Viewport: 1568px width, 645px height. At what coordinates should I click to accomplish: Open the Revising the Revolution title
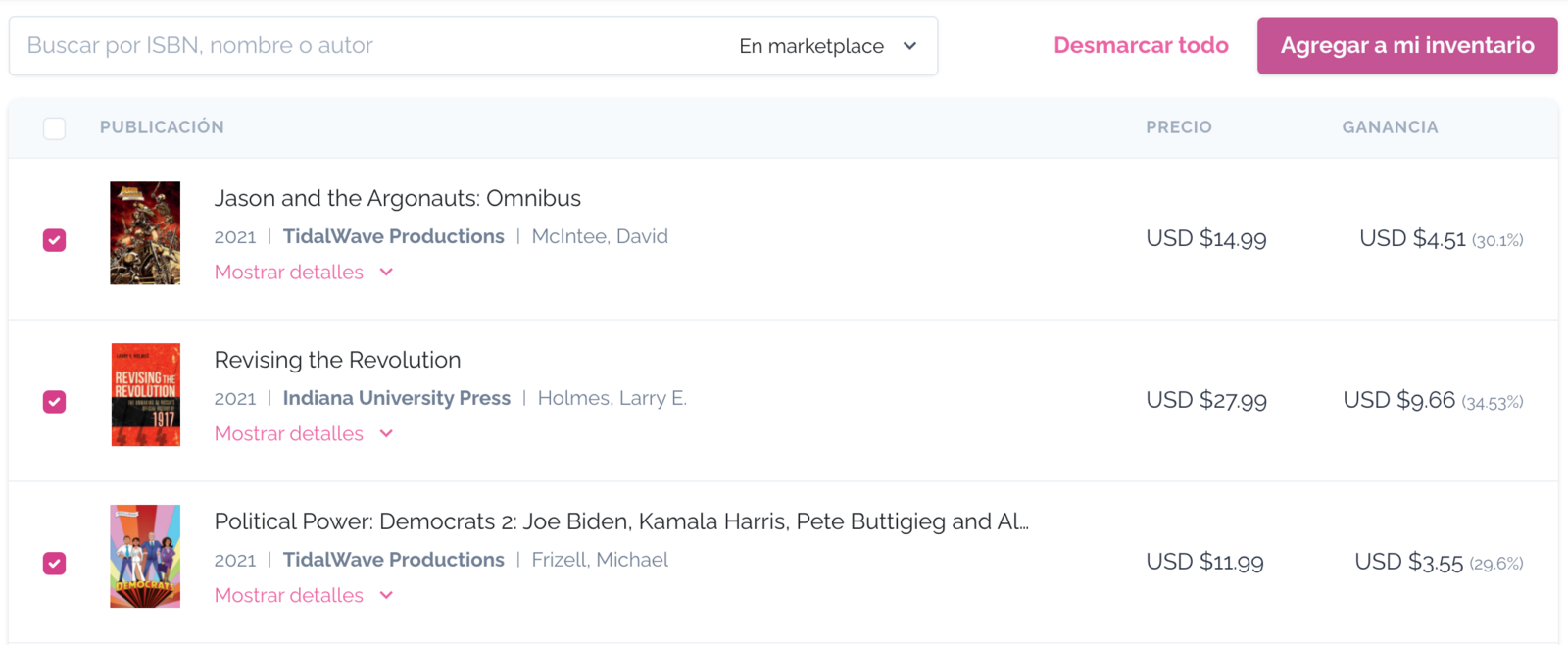pos(338,360)
